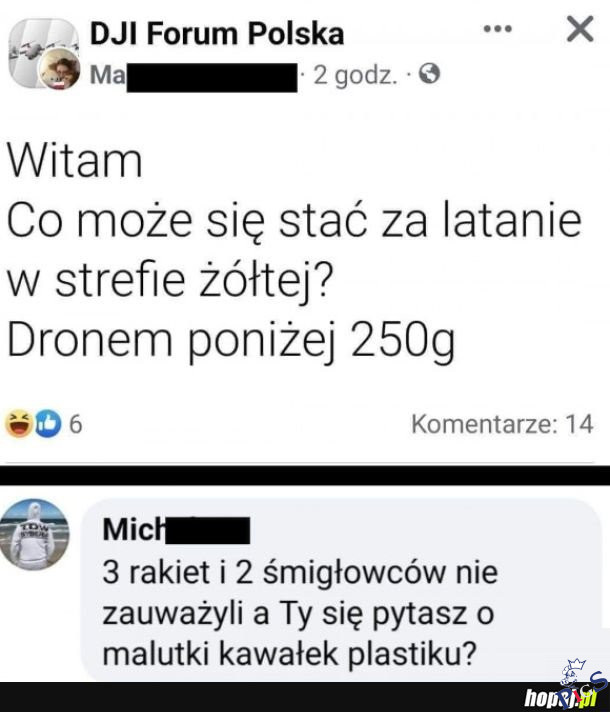Image resolution: width=610 pixels, height=712 pixels.
Task: Click the crowned mascot icon near watermark
Action: pyautogui.click(x=572, y=674)
